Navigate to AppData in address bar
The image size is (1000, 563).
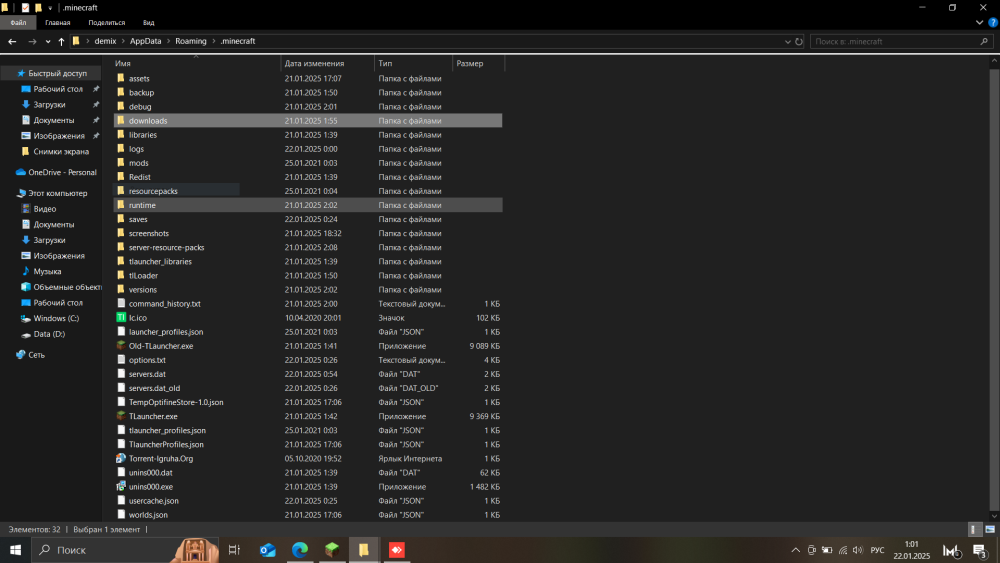click(x=145, y=41)
